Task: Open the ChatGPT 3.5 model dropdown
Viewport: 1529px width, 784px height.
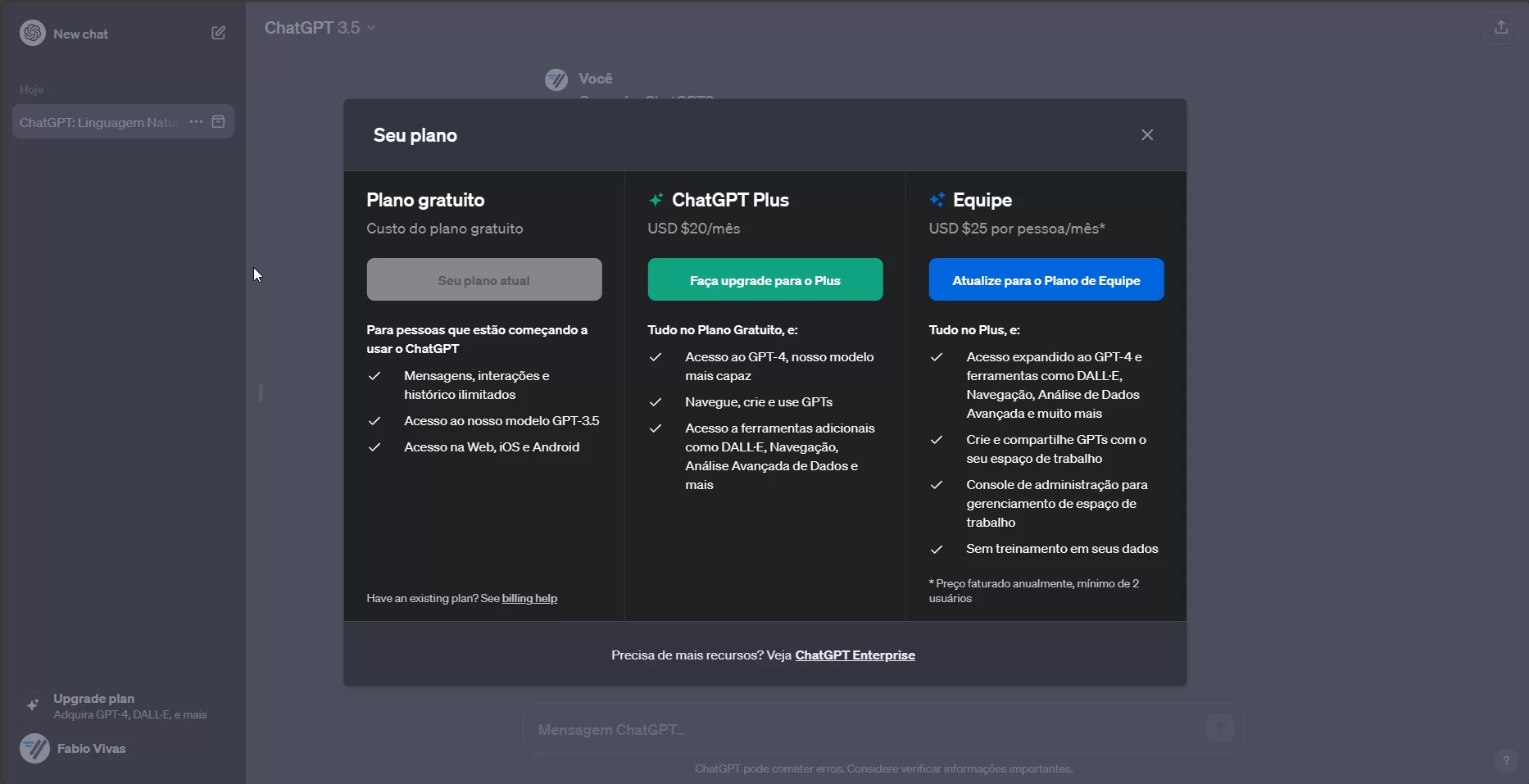Action: click(320, 28)
